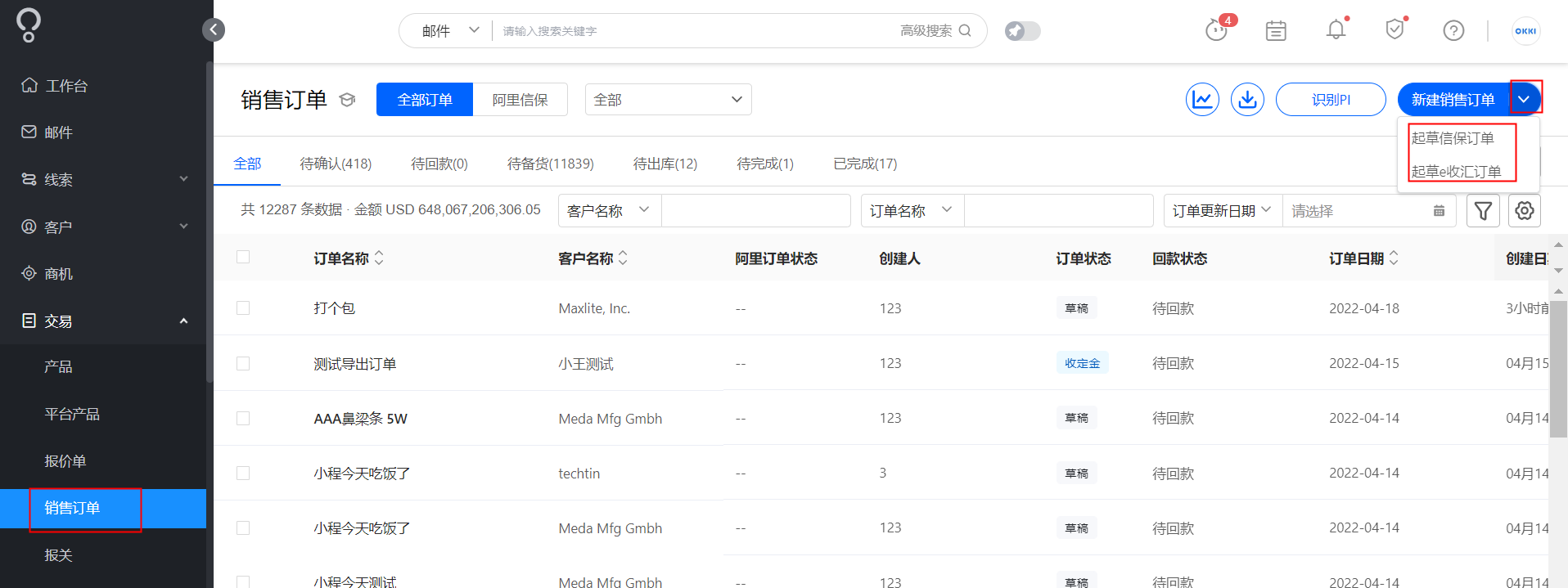Select the 阿里信保 segment button
The width and height of the screenshot is (1568, 588).
pos(520,99)
